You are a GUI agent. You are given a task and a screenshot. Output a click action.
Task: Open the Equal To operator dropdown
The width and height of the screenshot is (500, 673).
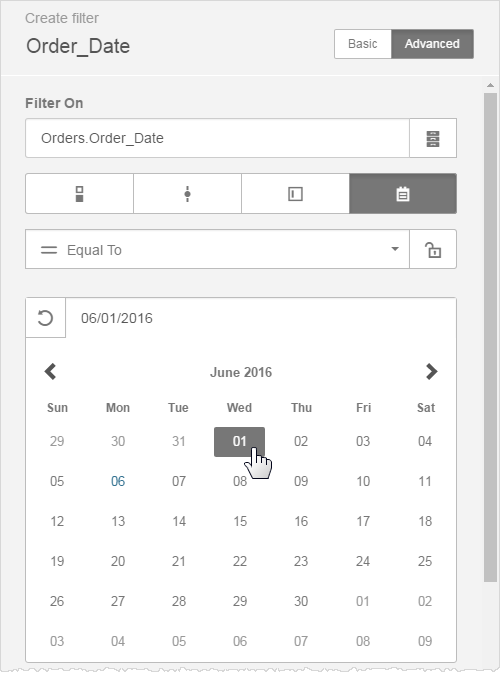pos(218,249)
